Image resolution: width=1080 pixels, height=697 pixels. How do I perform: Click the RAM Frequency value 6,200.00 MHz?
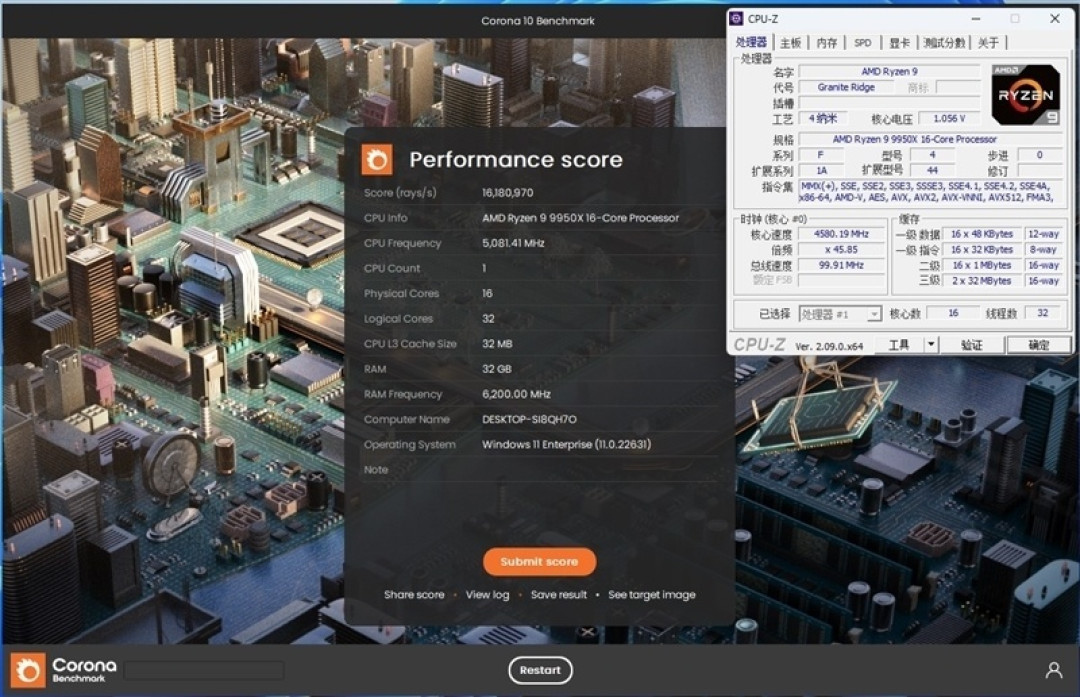(x=516, y=394)
